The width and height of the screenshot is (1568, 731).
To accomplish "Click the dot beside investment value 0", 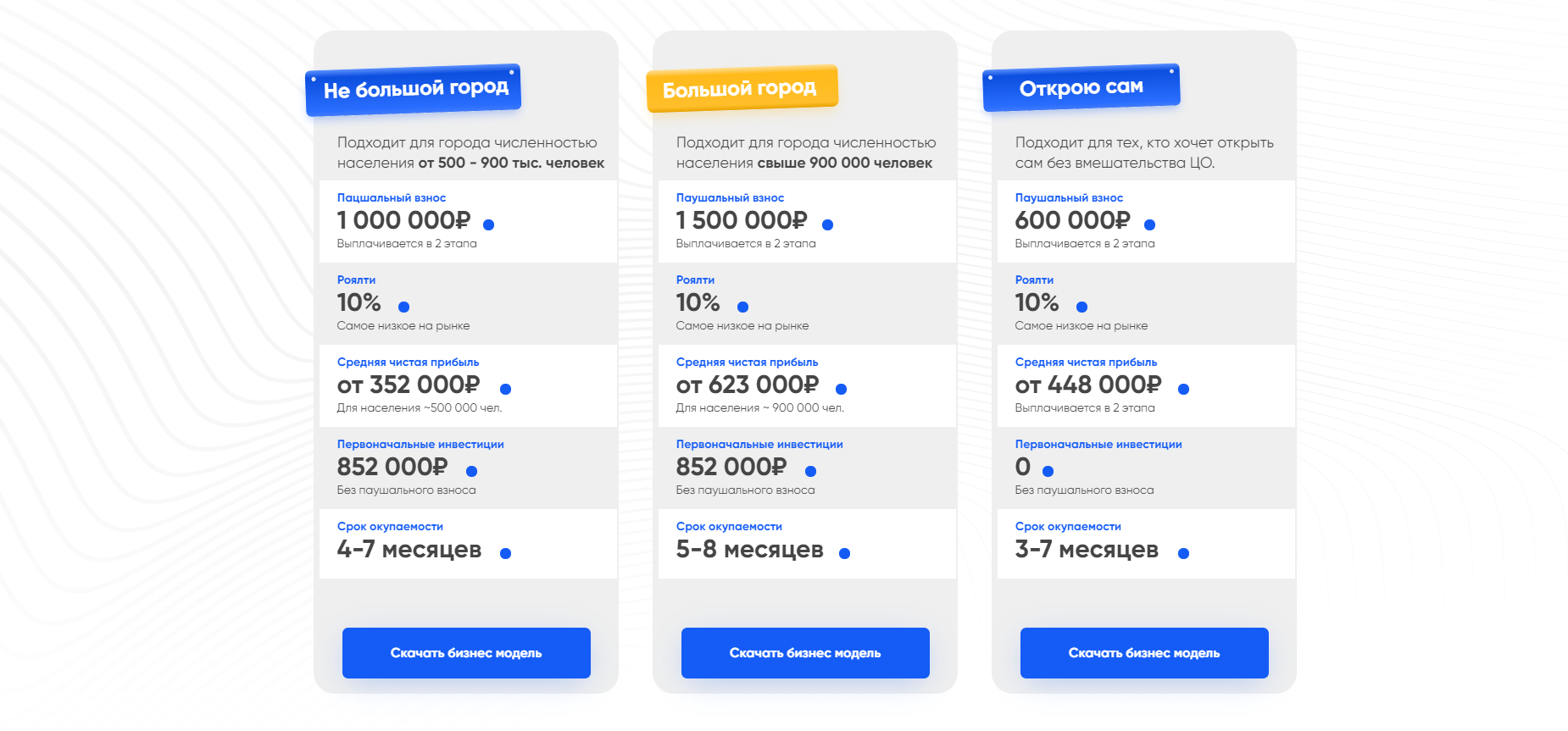I will pos(1048,471).
